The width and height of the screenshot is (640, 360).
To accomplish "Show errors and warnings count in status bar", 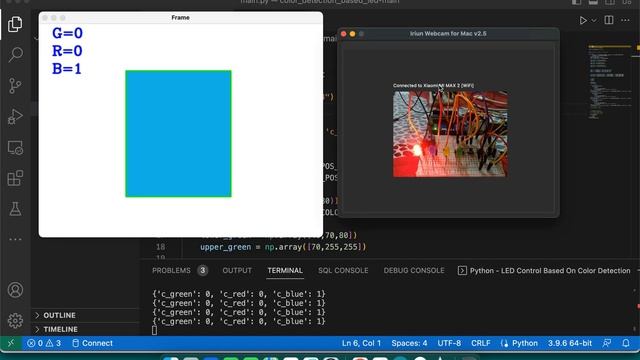I will (x=44, y=343).
